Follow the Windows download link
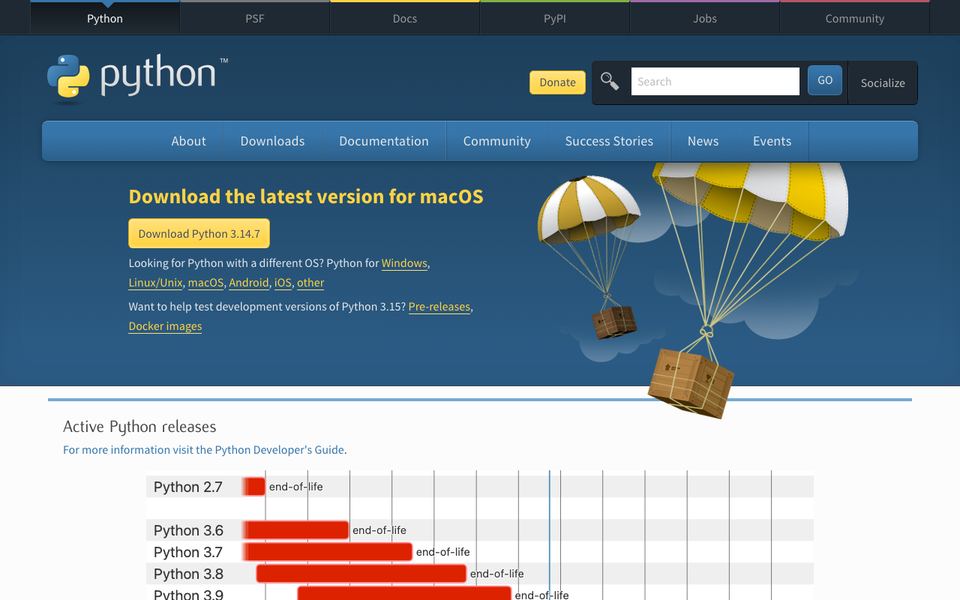 [404, 263]
